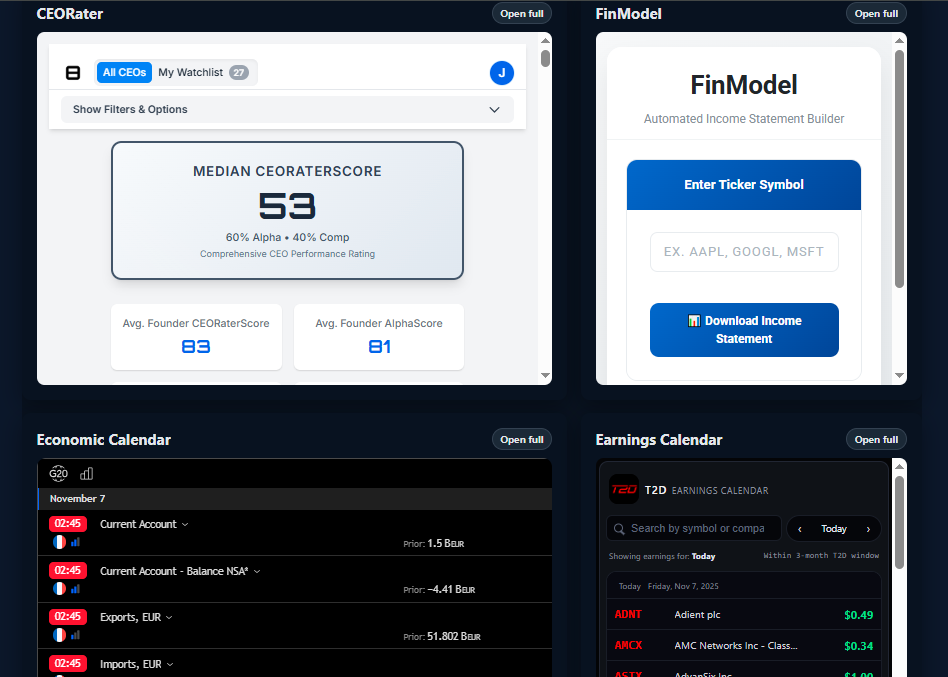The image size is (948, 677).
Task: Click Prior: -4.41 B EUR value
Action: (439, 589)
